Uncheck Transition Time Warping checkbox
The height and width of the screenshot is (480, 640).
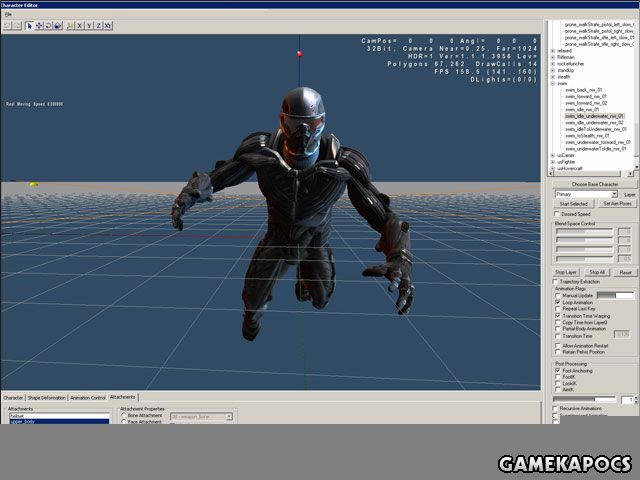click(558, 316)
